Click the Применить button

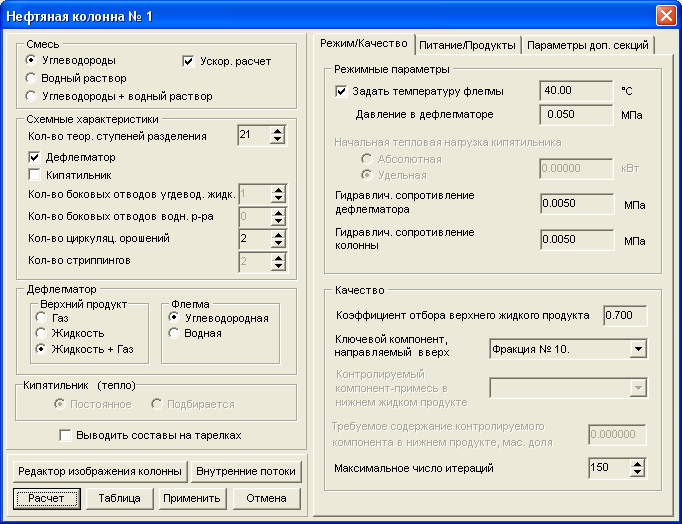pyautogui.click(x=192, y=498)
